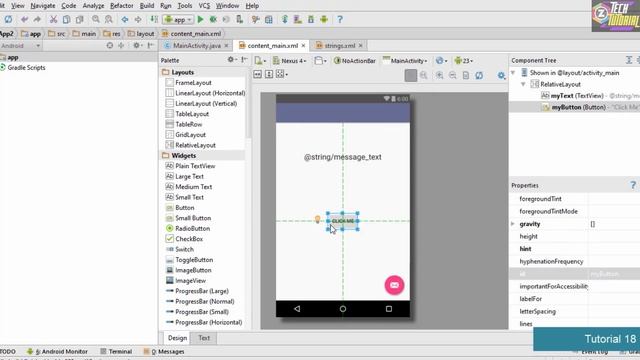Start Debug with the bug icon
The image size is (640, 360).
pyautogui.click(x=213, y=19)
